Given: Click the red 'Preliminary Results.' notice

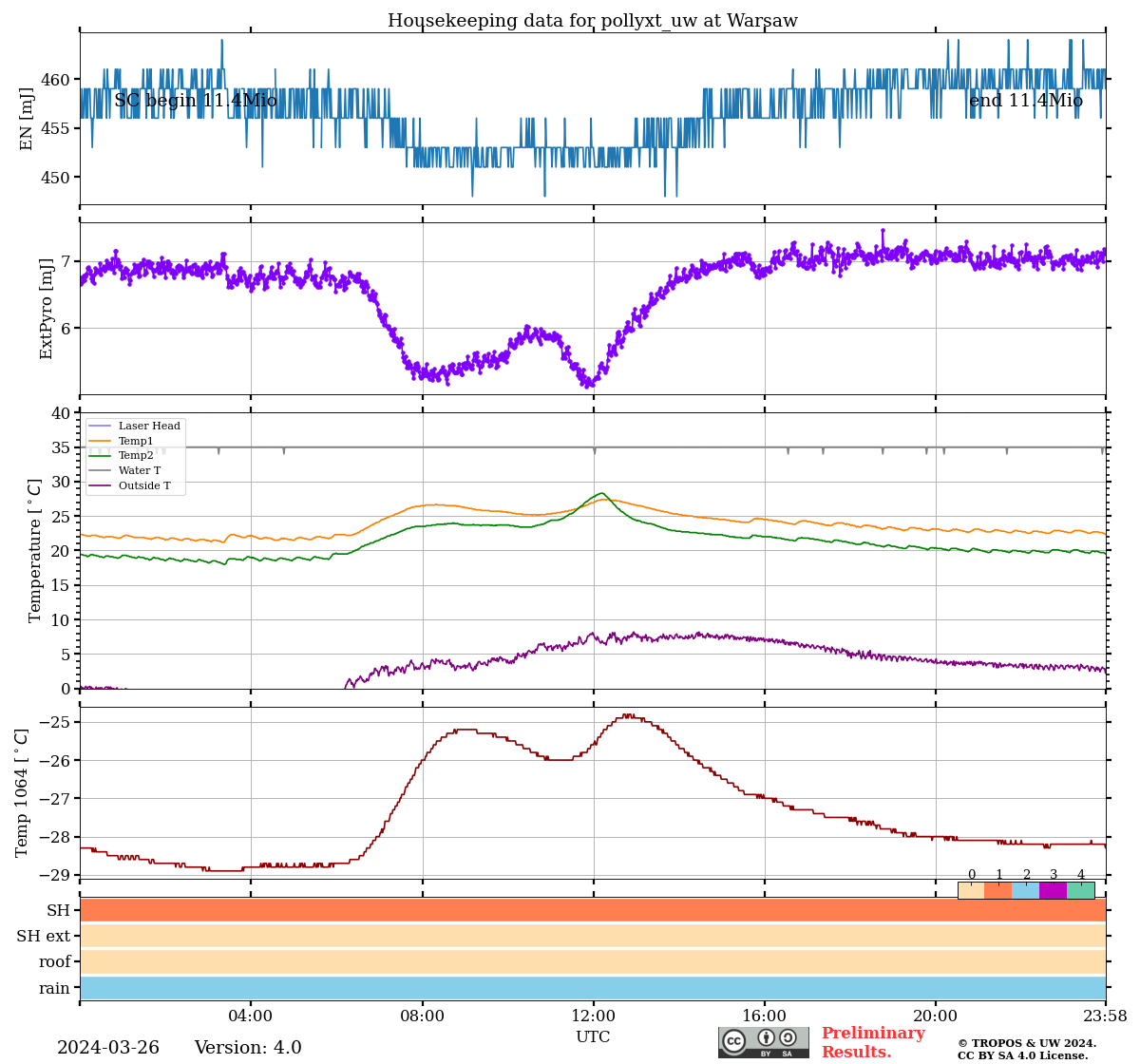Looking at the screenshot, I should click(x=873, y=1042).
